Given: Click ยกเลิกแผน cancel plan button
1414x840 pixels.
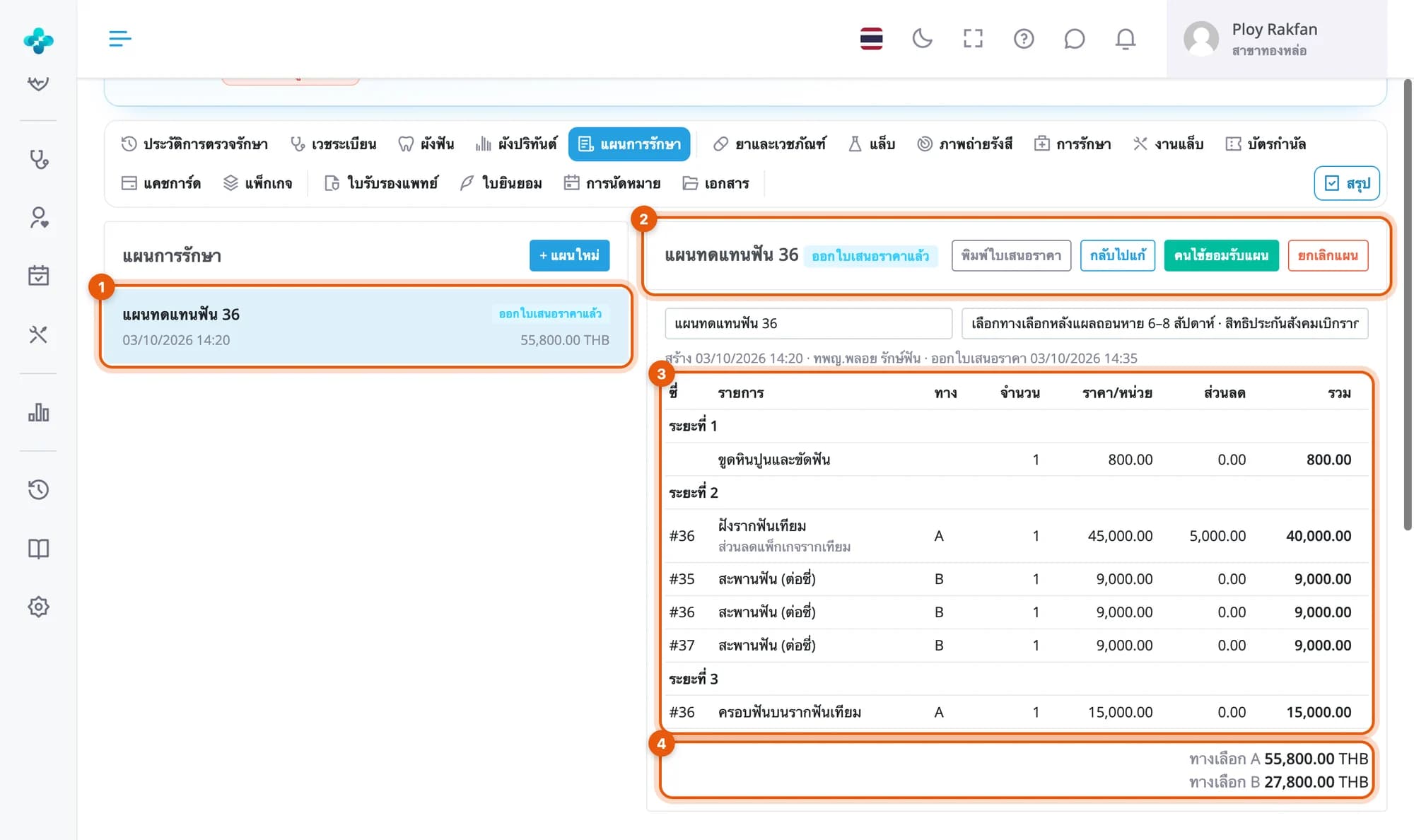Looking at the screenshot, I should coord(1328,255).
